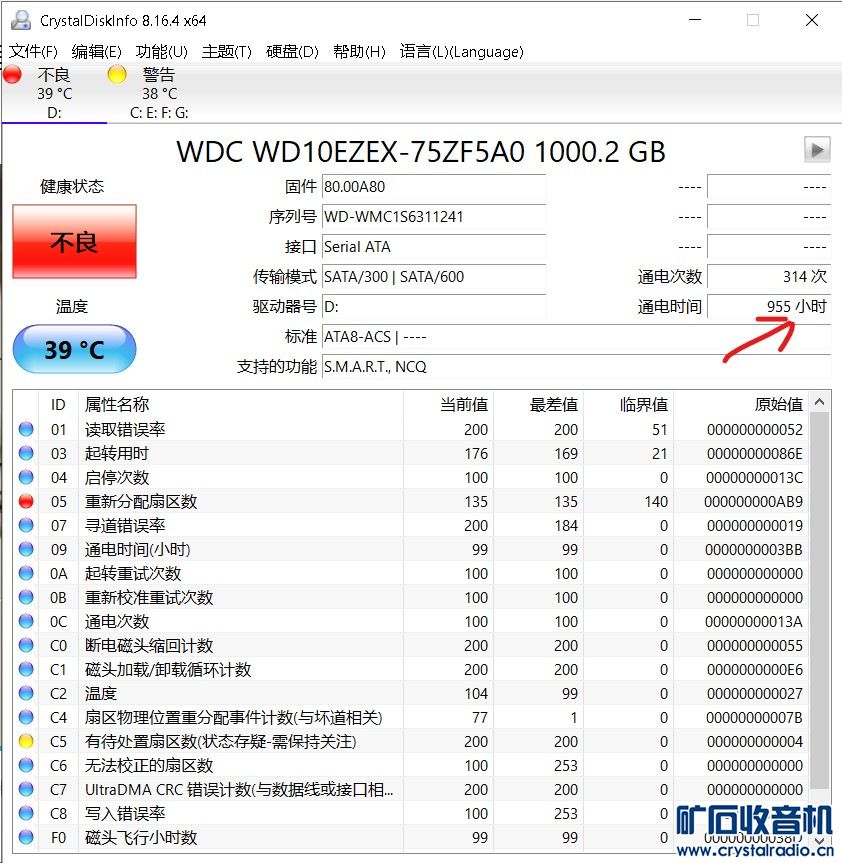
Task: Click the red status icon for 重新分配扇区数
Action: [x=26, y=501]
